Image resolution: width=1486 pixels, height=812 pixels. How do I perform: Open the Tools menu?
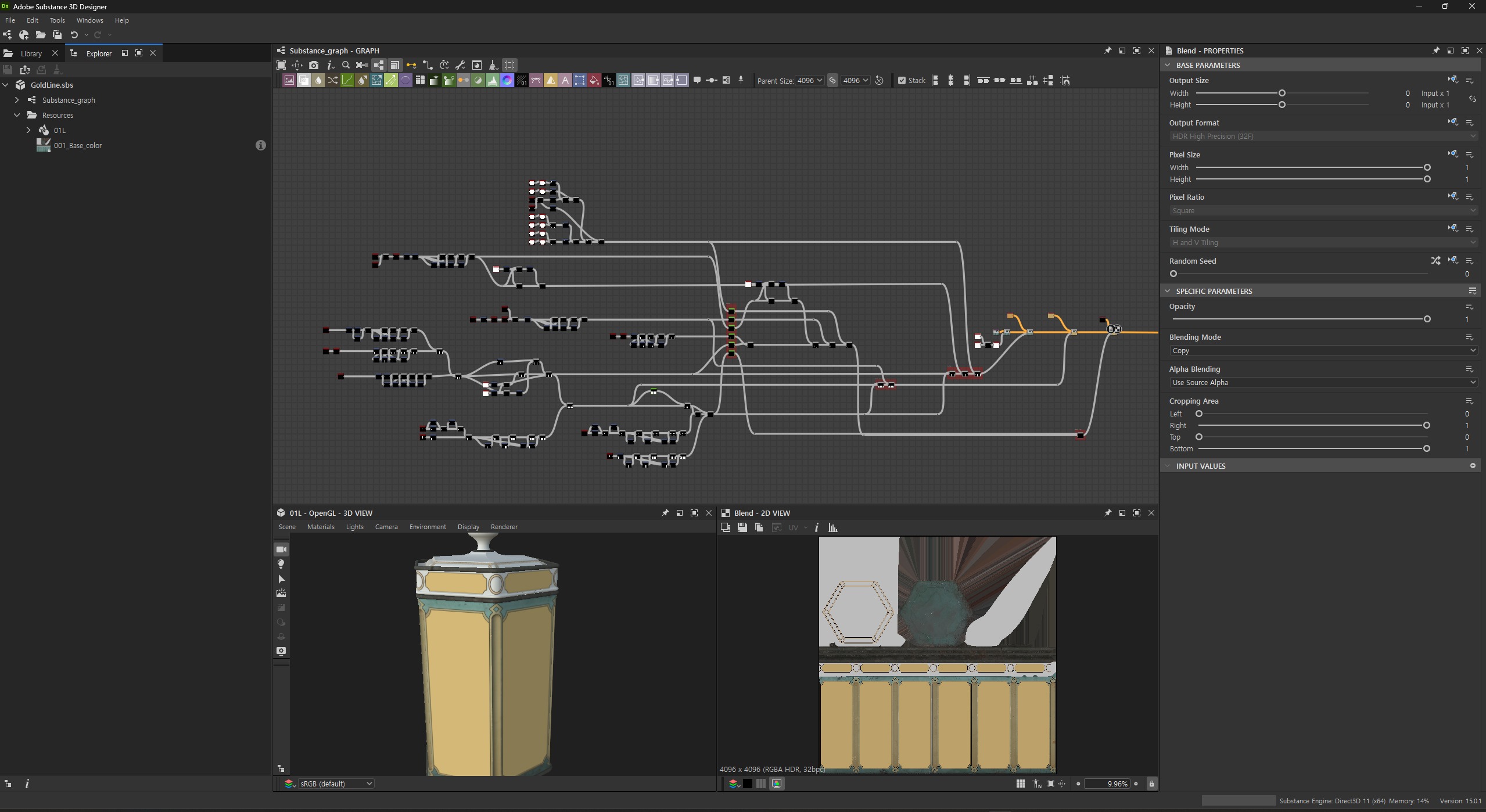tap(57, 20)
